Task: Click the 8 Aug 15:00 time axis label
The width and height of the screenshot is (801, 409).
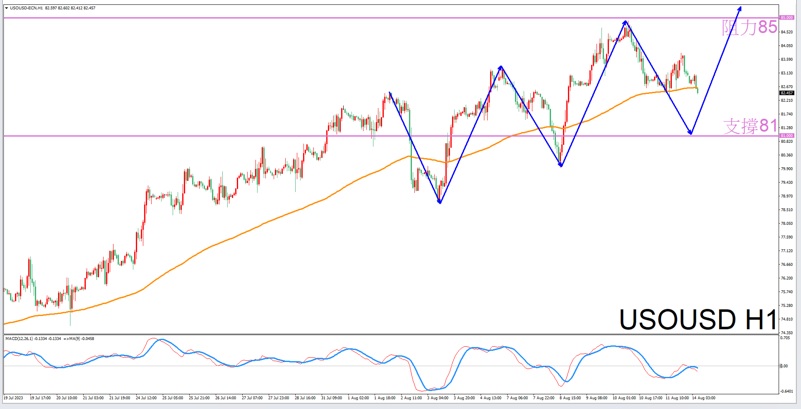Action: [572, 396]
